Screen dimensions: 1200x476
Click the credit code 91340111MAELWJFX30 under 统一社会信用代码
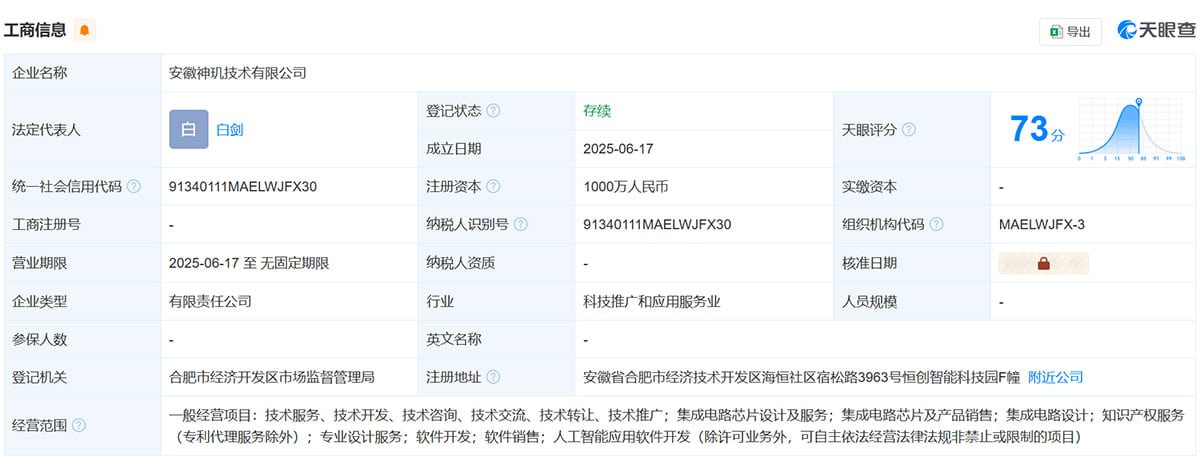pyautogui.click(x=244, y=187)
